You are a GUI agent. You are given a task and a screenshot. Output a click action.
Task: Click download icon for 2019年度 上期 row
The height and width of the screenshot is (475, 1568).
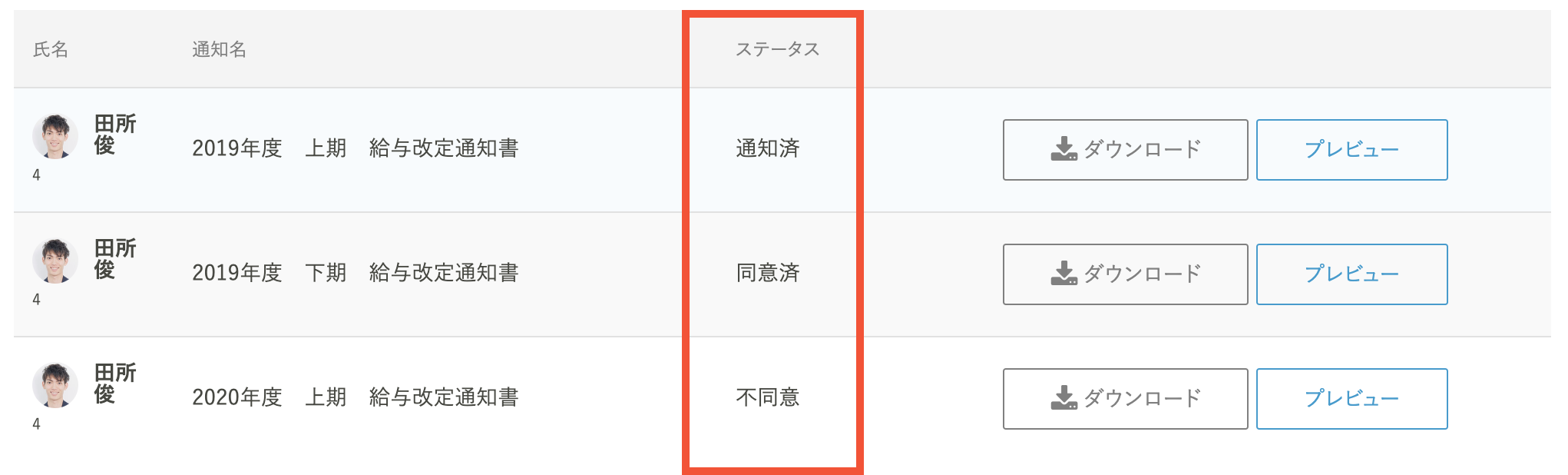(x=1064, y=149)
